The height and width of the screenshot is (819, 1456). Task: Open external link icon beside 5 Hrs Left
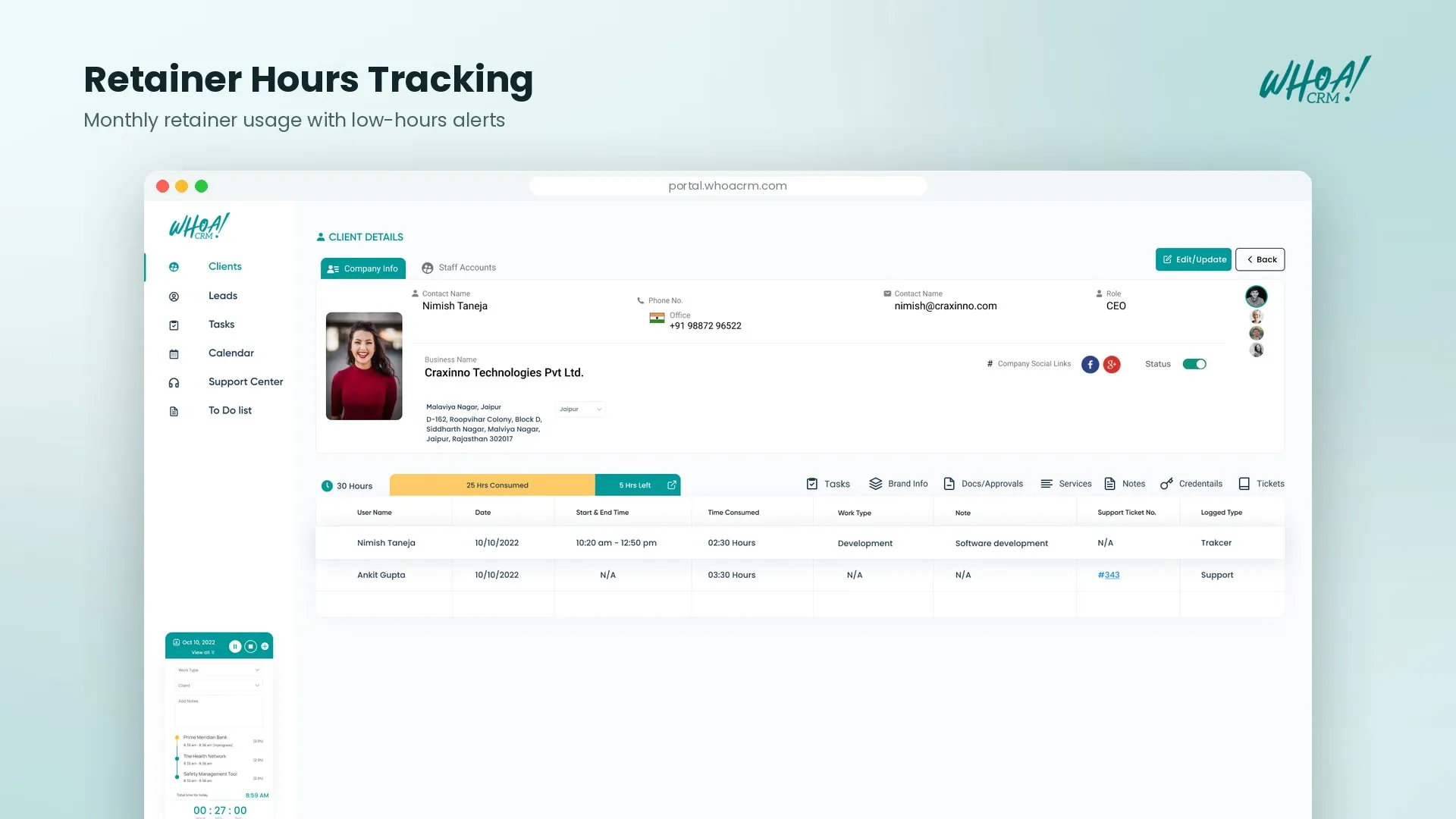coord(671,485)
